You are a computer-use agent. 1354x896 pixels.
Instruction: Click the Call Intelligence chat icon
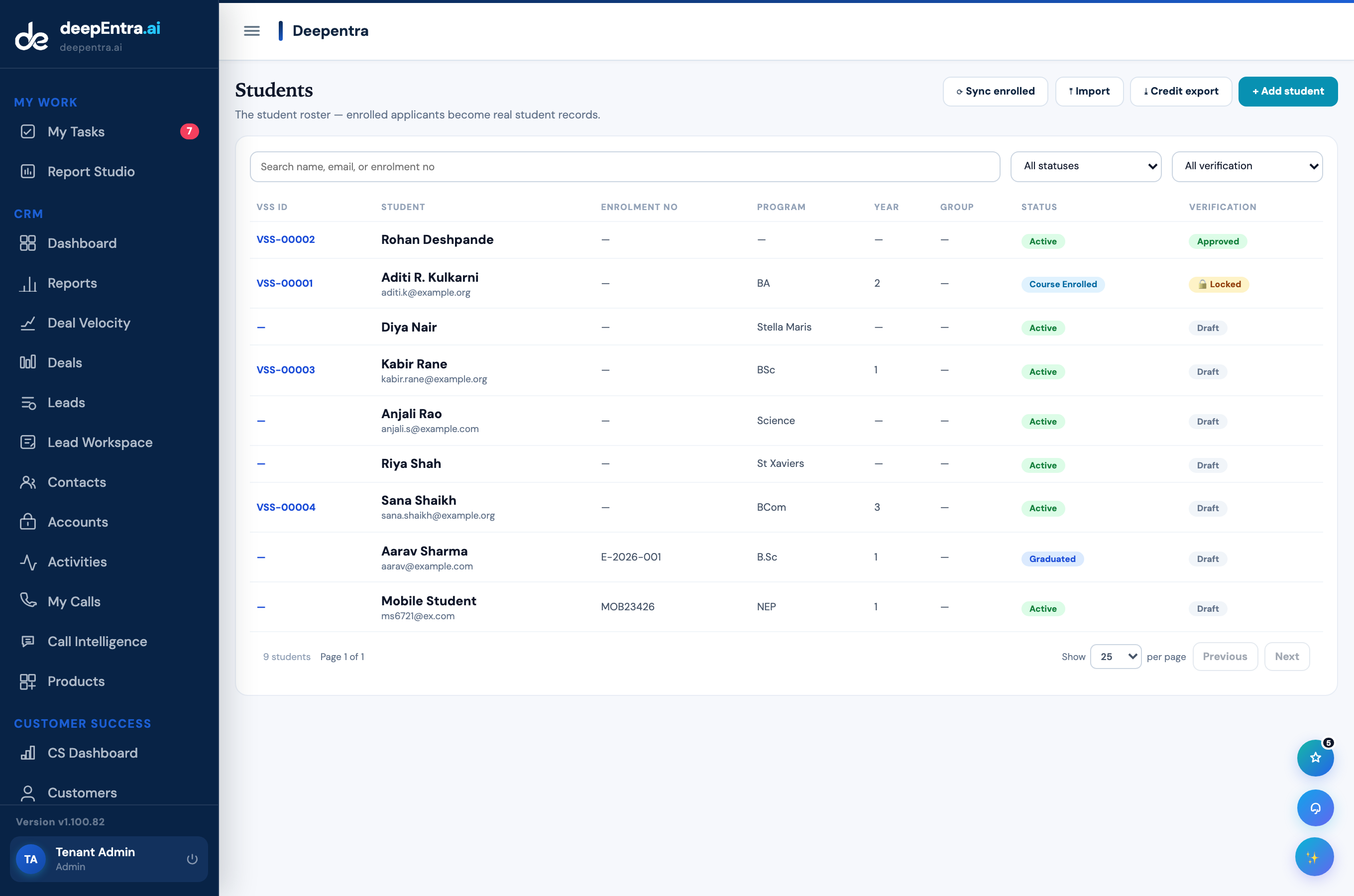(x=28, y=642)
